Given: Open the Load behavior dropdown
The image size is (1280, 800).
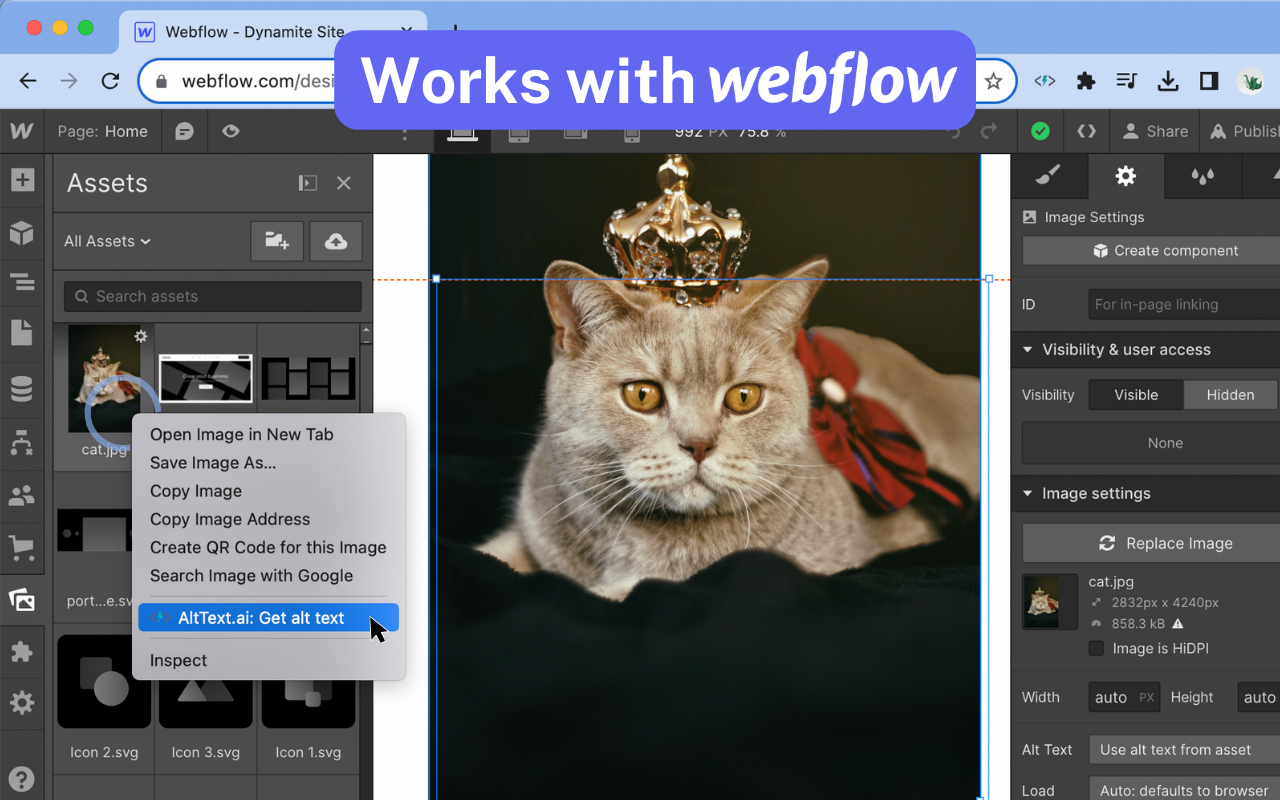Looking at the screenshot, I should click(x=1185, y=790).
